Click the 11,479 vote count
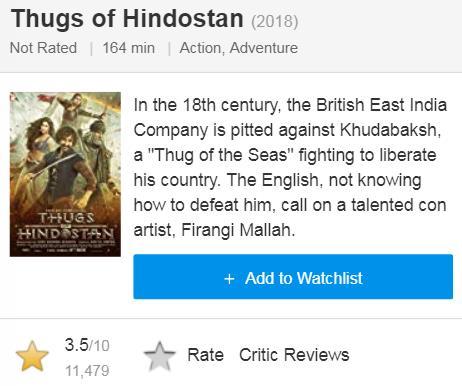 pyautogui.click(x=87, y=371)
